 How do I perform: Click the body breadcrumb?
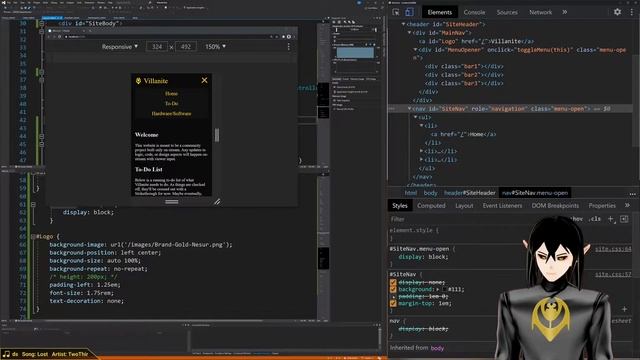(430, 193)
